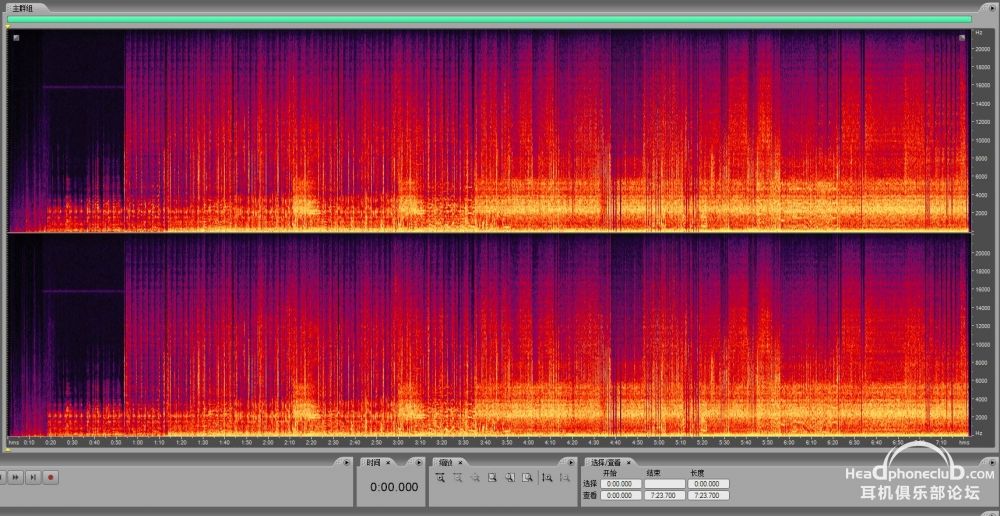
Task: Click the fifth zoom panel icon
Action: (x=510, y=477)
